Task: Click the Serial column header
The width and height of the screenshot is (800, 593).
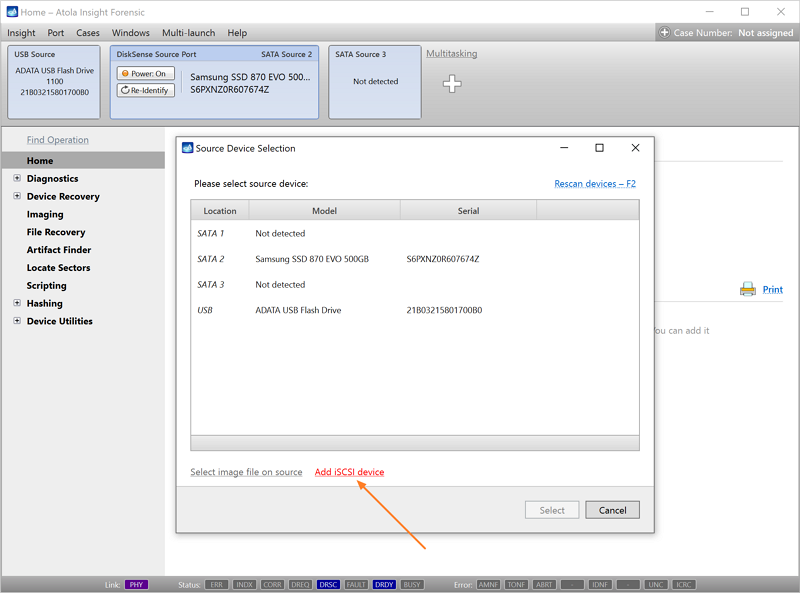Action: pyautogui.click(x=468, y=211)
